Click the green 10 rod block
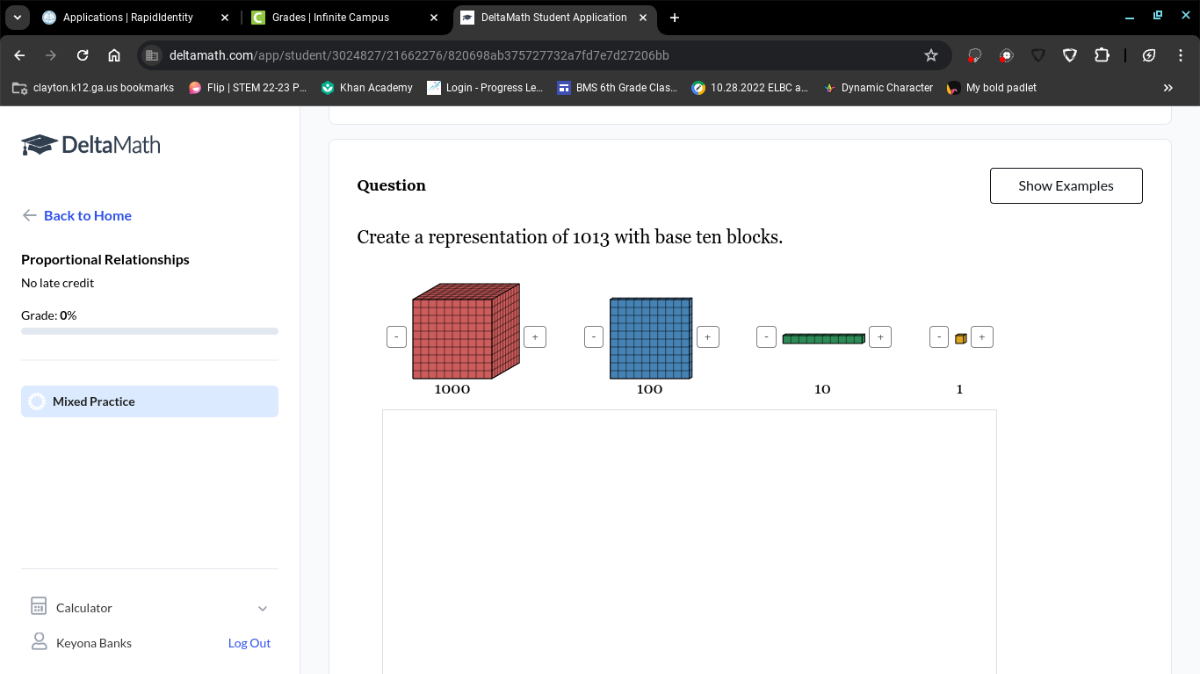 coord(823,338)
